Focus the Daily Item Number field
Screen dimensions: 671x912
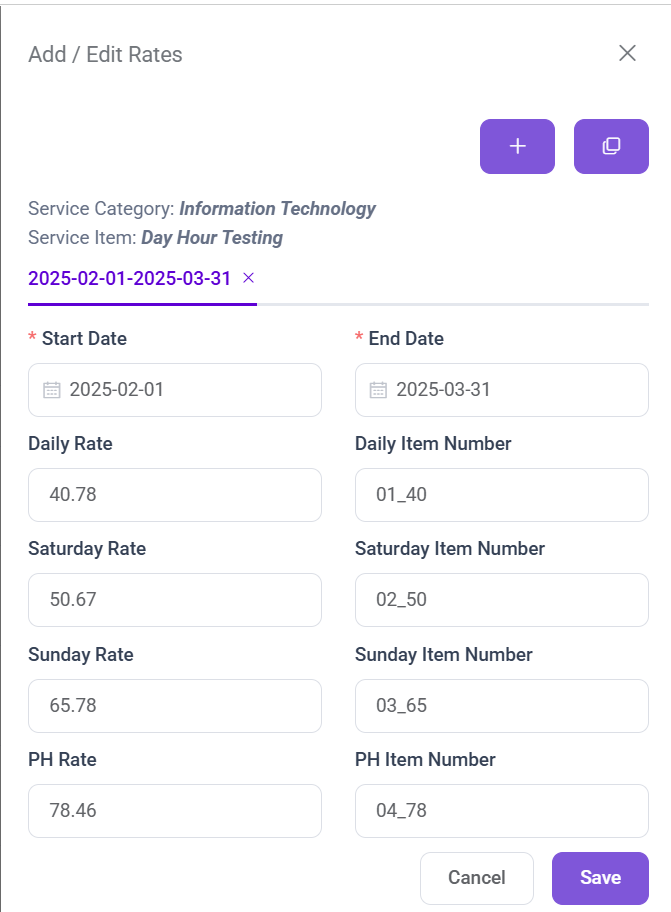501,495
